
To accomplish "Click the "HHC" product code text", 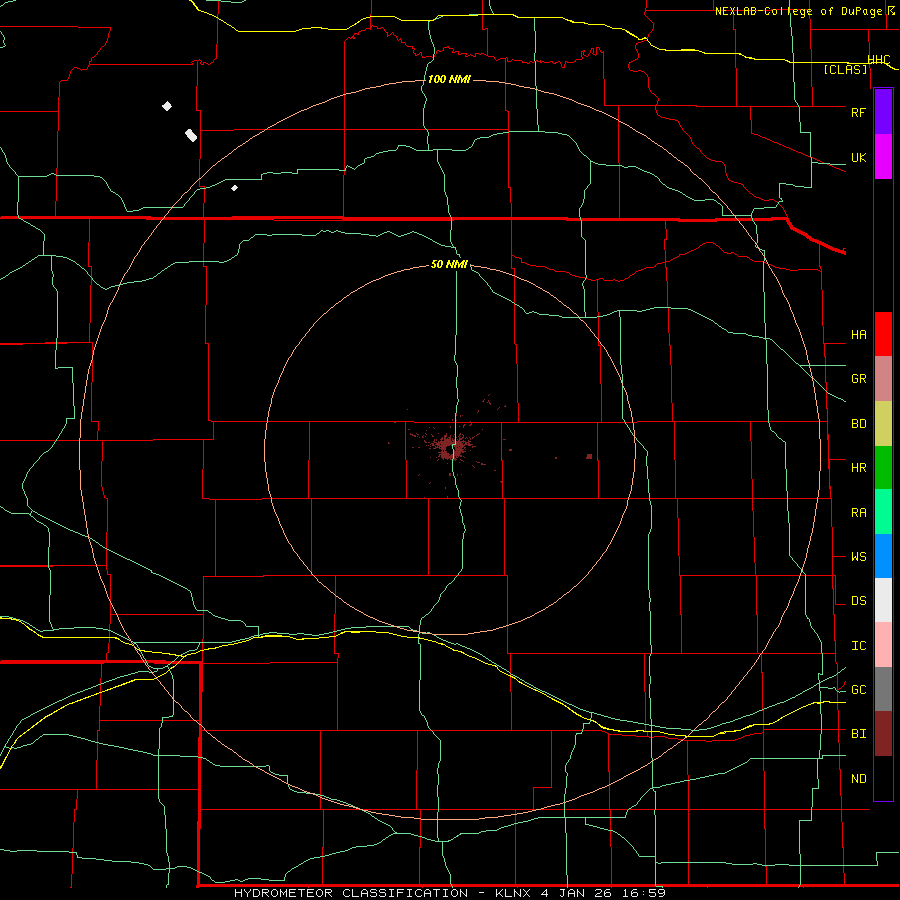I will click(878, 60).
